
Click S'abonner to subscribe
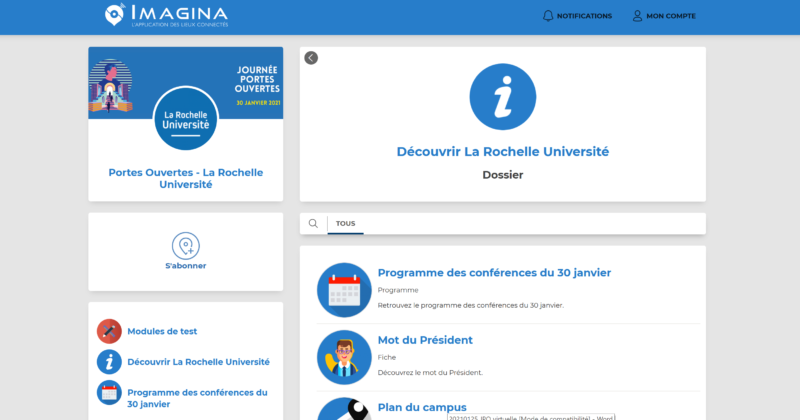(185, 267)
